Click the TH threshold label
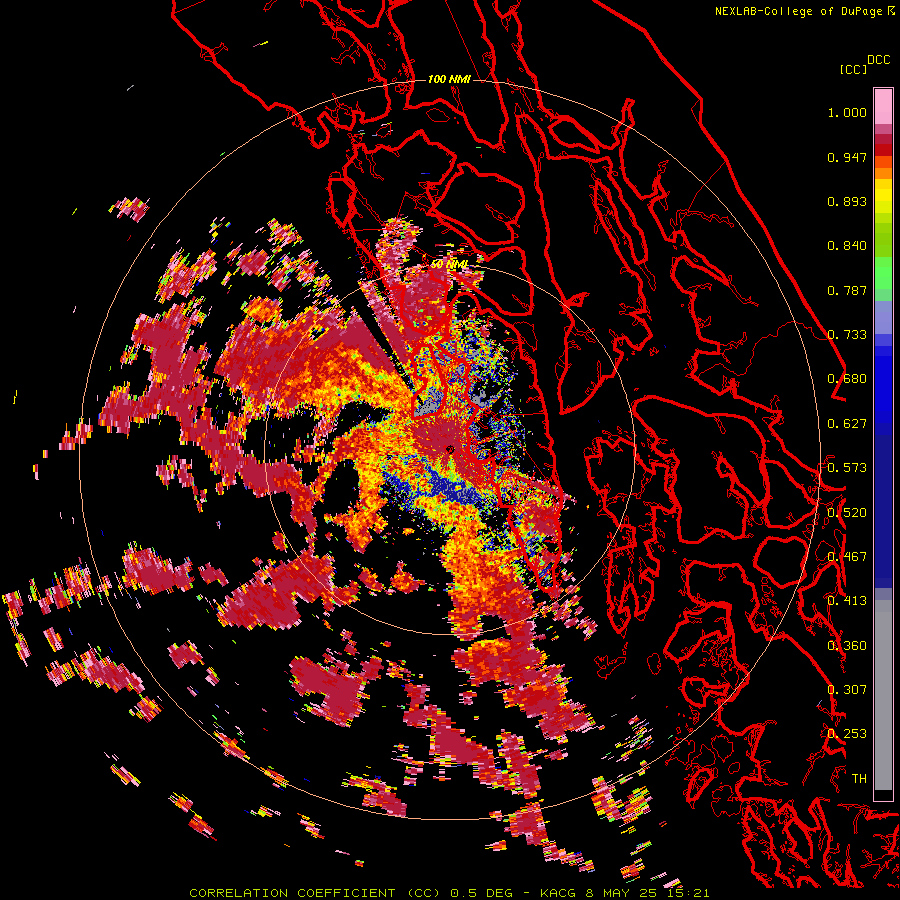 [859, 778]
